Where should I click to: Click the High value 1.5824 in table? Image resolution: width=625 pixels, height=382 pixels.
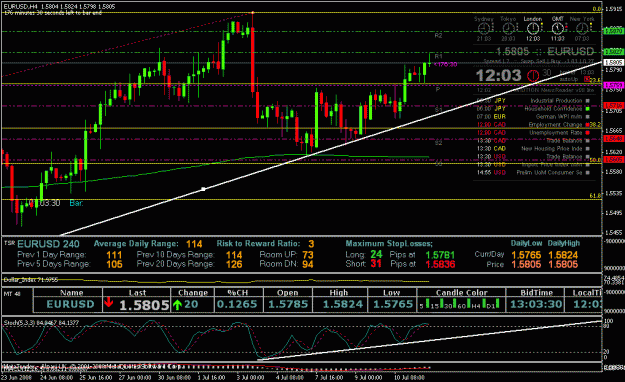click(343, 304)
